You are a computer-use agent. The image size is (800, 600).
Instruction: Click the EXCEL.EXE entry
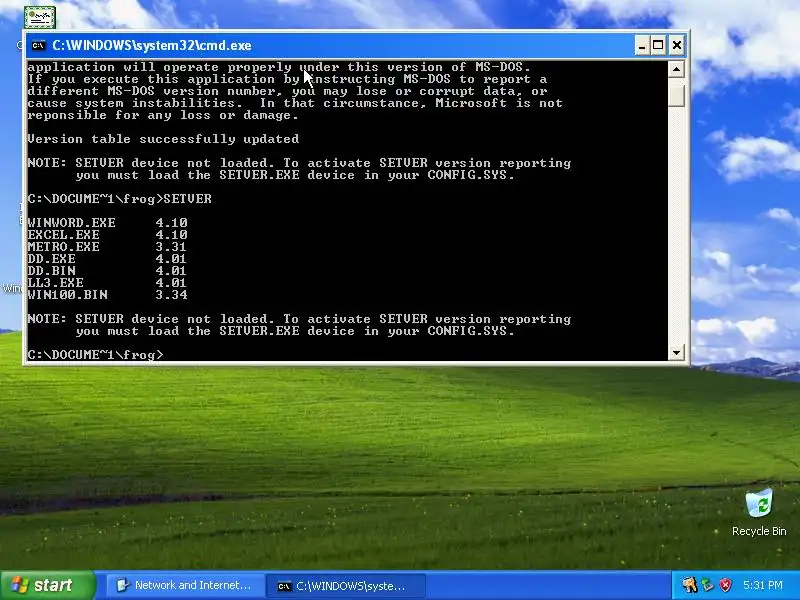coord(108,235)
